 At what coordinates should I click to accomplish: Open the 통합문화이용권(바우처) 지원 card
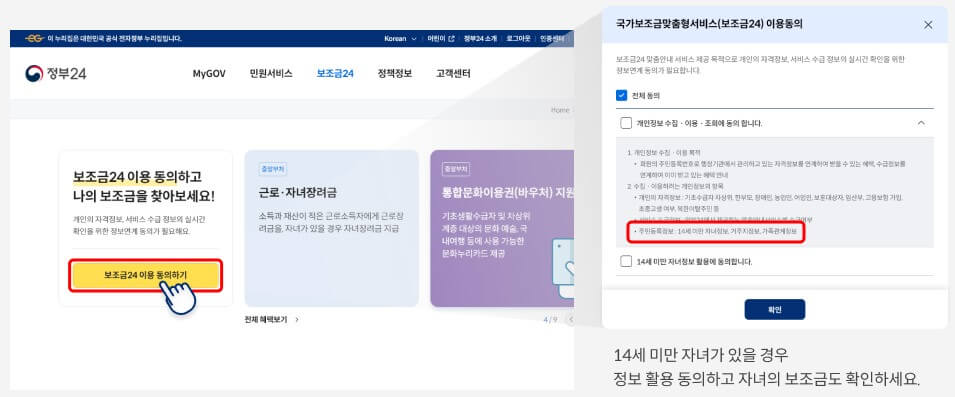point(502,228)
